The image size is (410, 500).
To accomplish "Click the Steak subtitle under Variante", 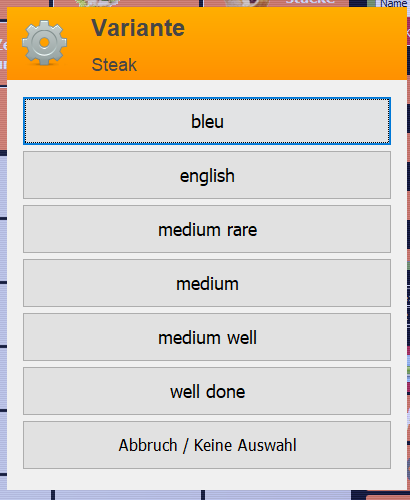I will pyautogui.click(x=114, y=64).
